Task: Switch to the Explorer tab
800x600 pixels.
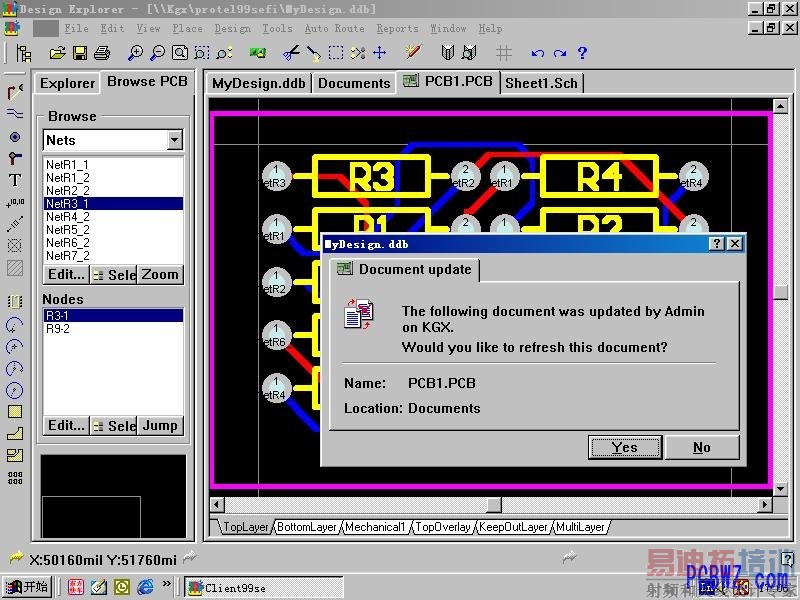Action: (x=67, y=83)
